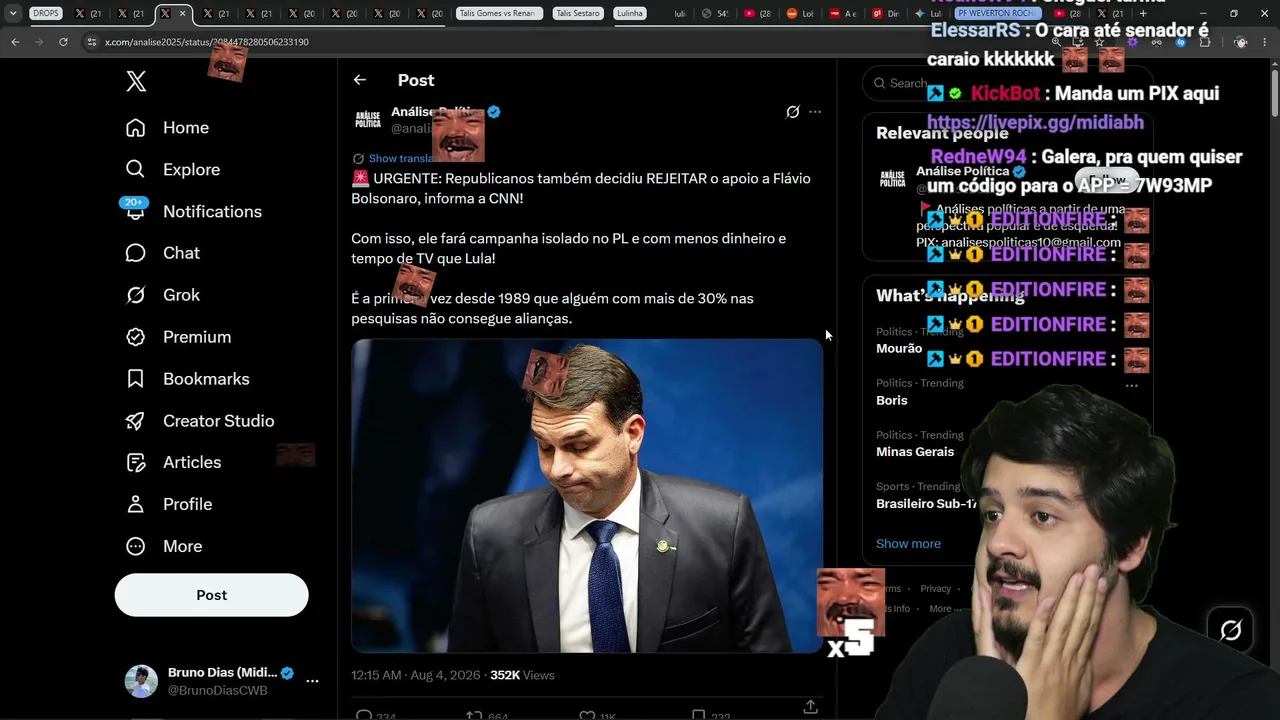Click the Privacy footer link
This screenshot has height=720, width=1280.
pos(936,589)
